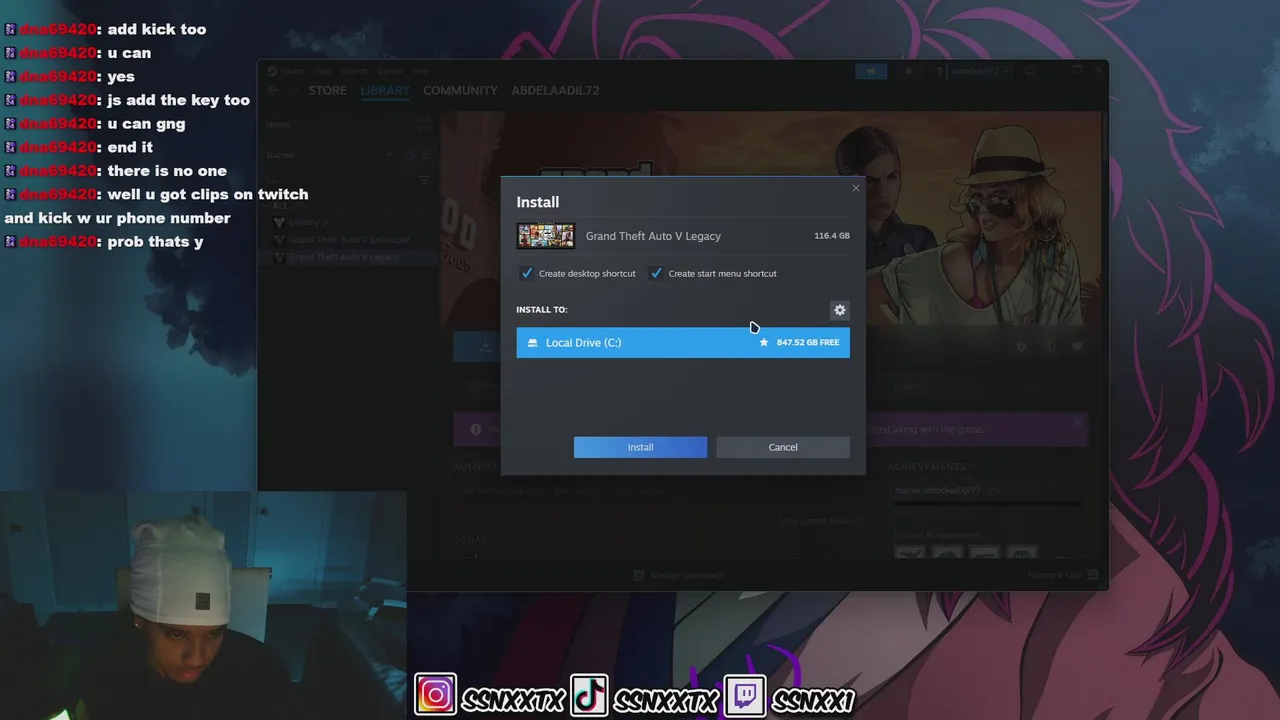Click Manage Downloads at bottom of Steam
This screenshot has height=720, width=1280.
click(x=680, y=575)
